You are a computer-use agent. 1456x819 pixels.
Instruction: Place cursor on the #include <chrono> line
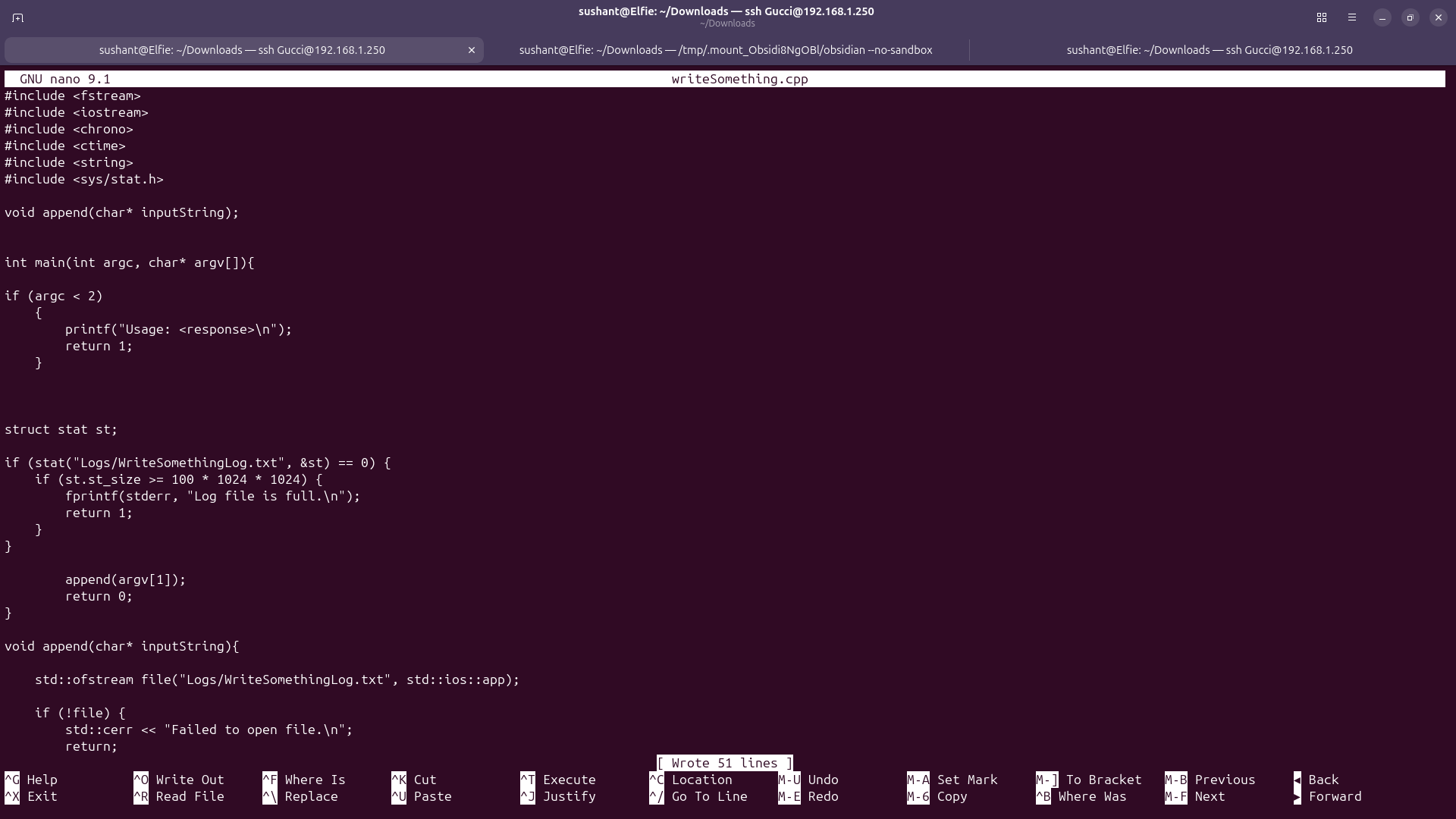(69, 129)
